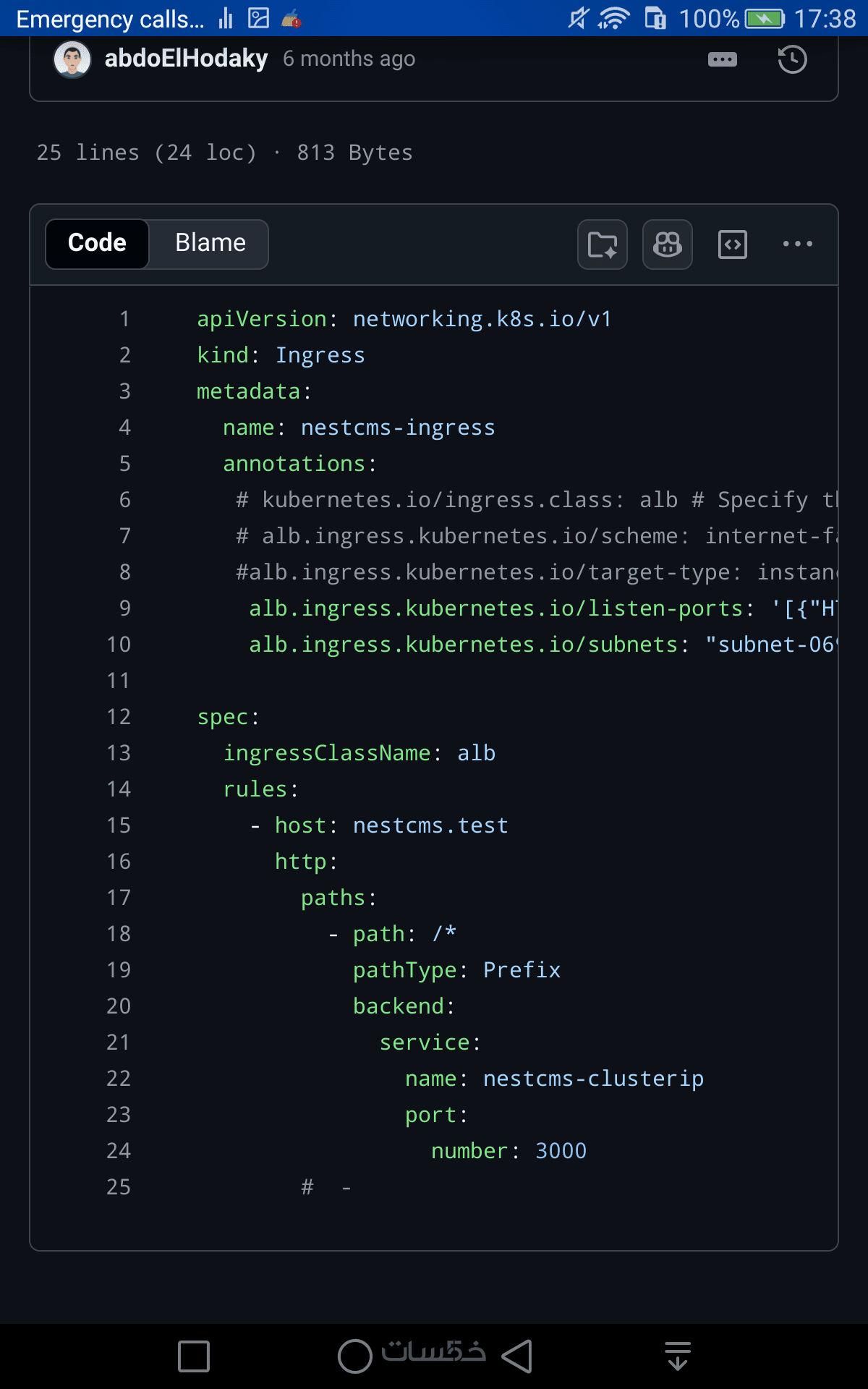Tap the Android back navigation button

[x=518, y=1356]
